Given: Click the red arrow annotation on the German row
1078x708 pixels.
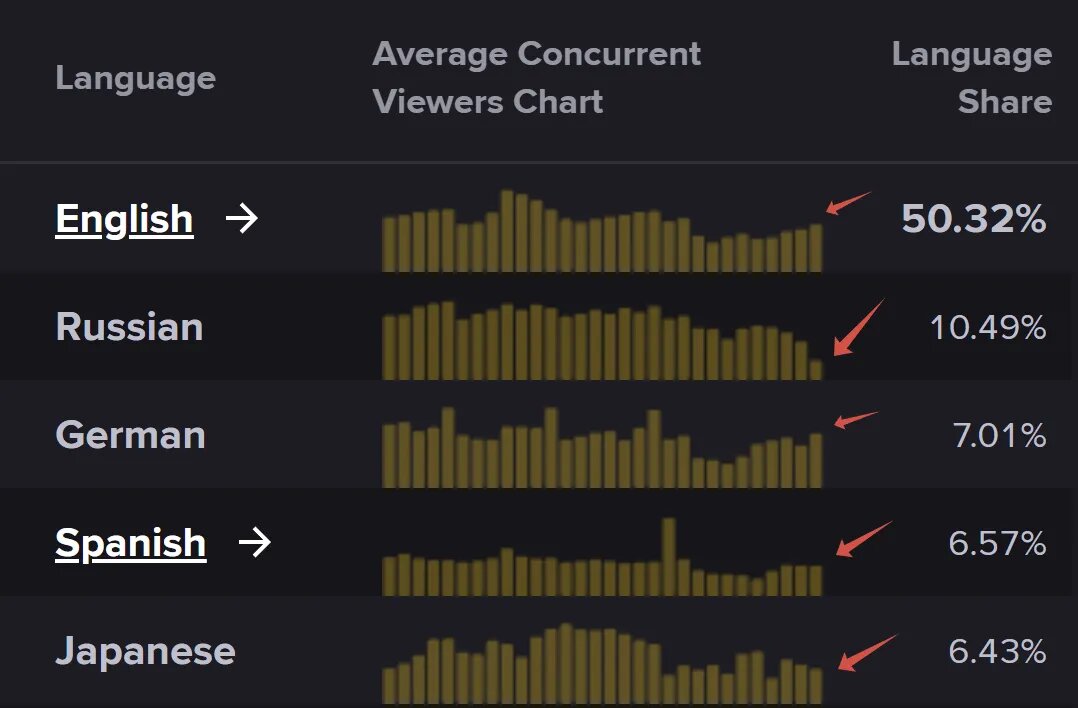Looking at the screenshot, I should click(x=855, y=420).
